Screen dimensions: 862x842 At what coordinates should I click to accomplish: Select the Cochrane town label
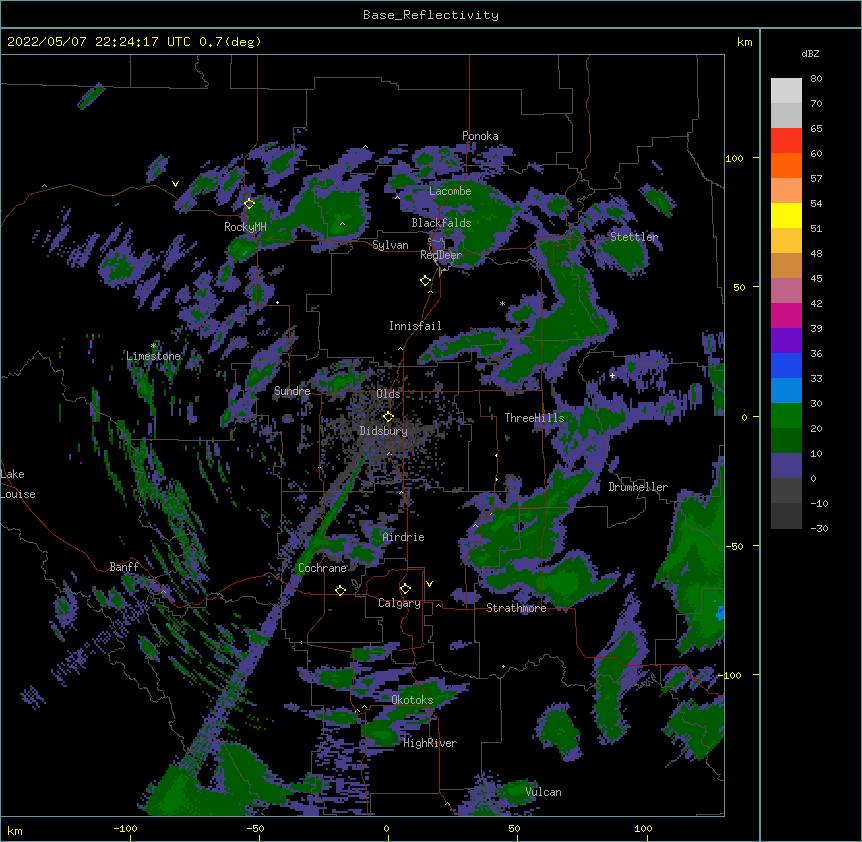pos(322,568)
